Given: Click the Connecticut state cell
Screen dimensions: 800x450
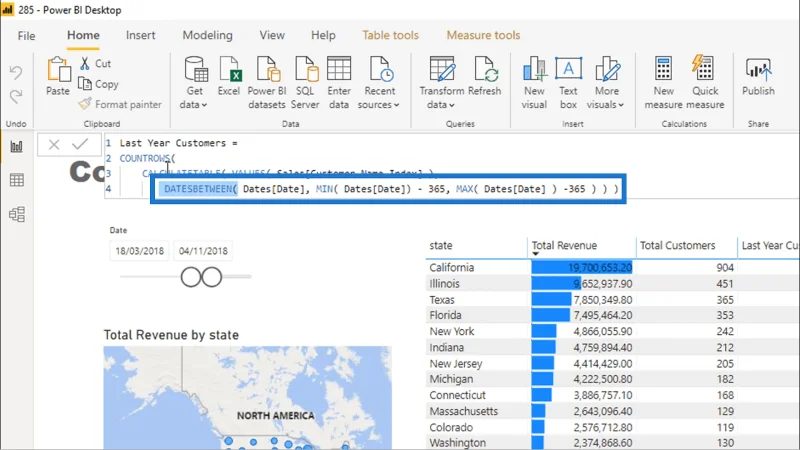Looking at the screenshot, I should [458, 395].
